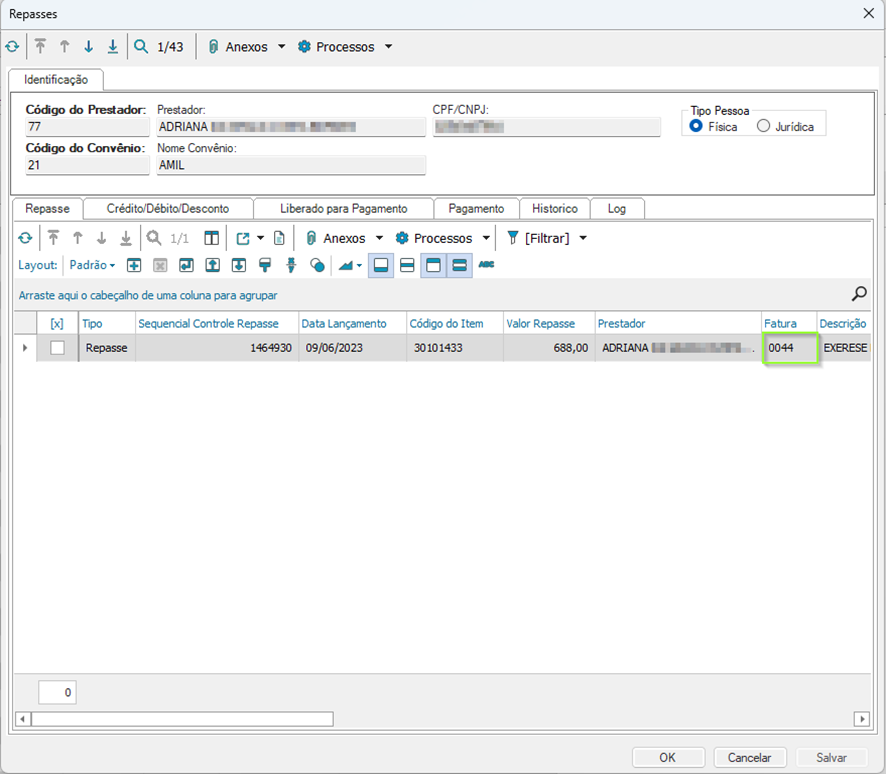Image resolution: width=886 pixels, height=774 pixels.
Task: Click Sequencial Controle Repasse column header
Action: click(x=217, y=324)
